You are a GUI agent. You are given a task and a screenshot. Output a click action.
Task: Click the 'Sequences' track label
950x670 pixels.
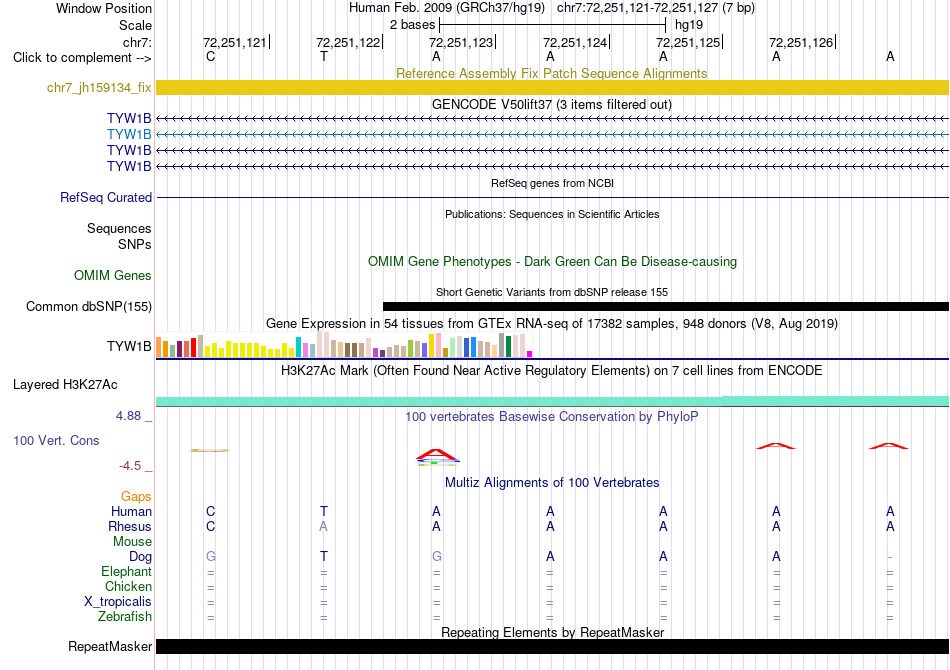pyautogui.click(x=119, y=228)
